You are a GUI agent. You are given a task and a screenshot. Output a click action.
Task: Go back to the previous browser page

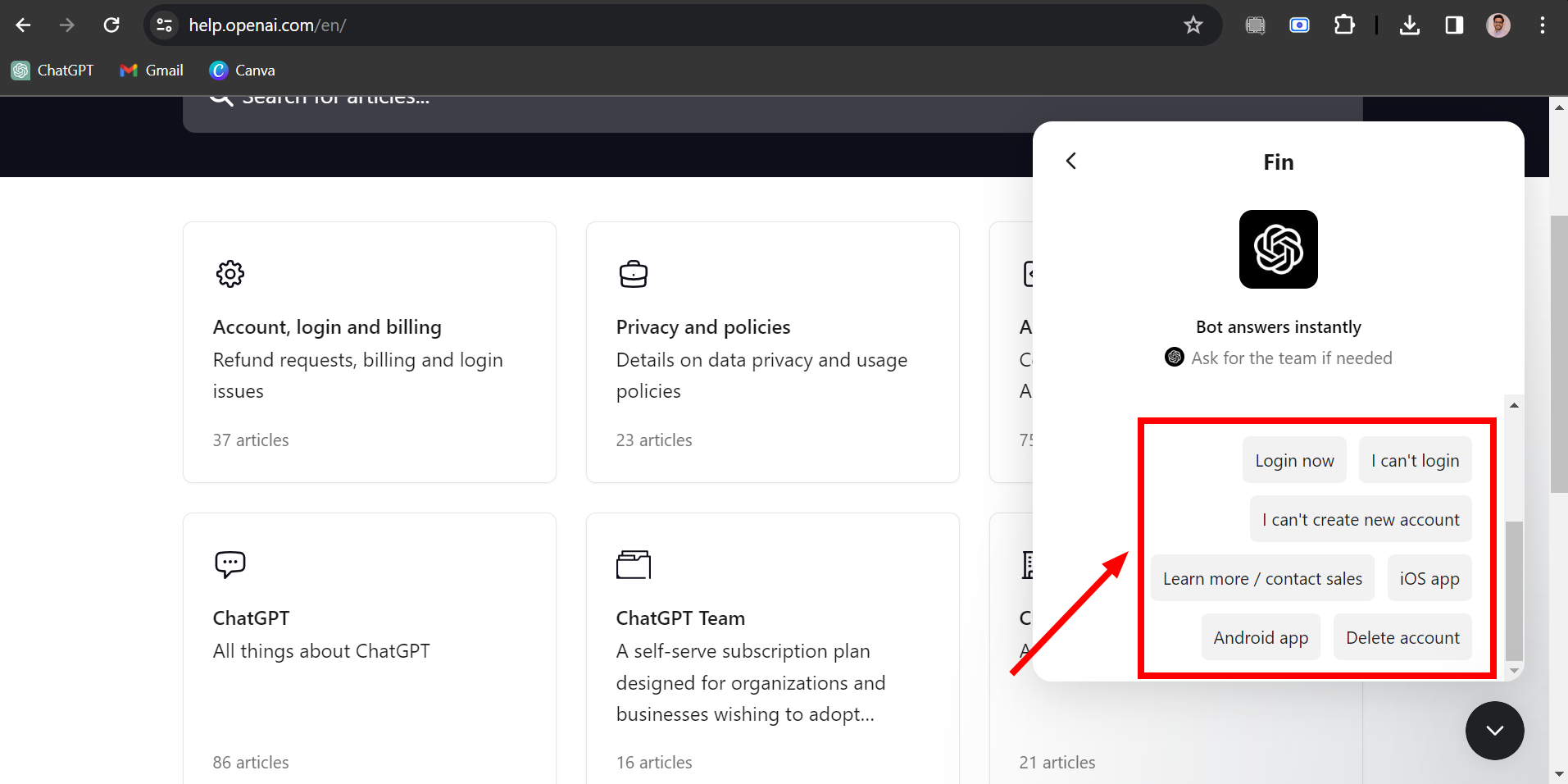(x=23, y=25)
